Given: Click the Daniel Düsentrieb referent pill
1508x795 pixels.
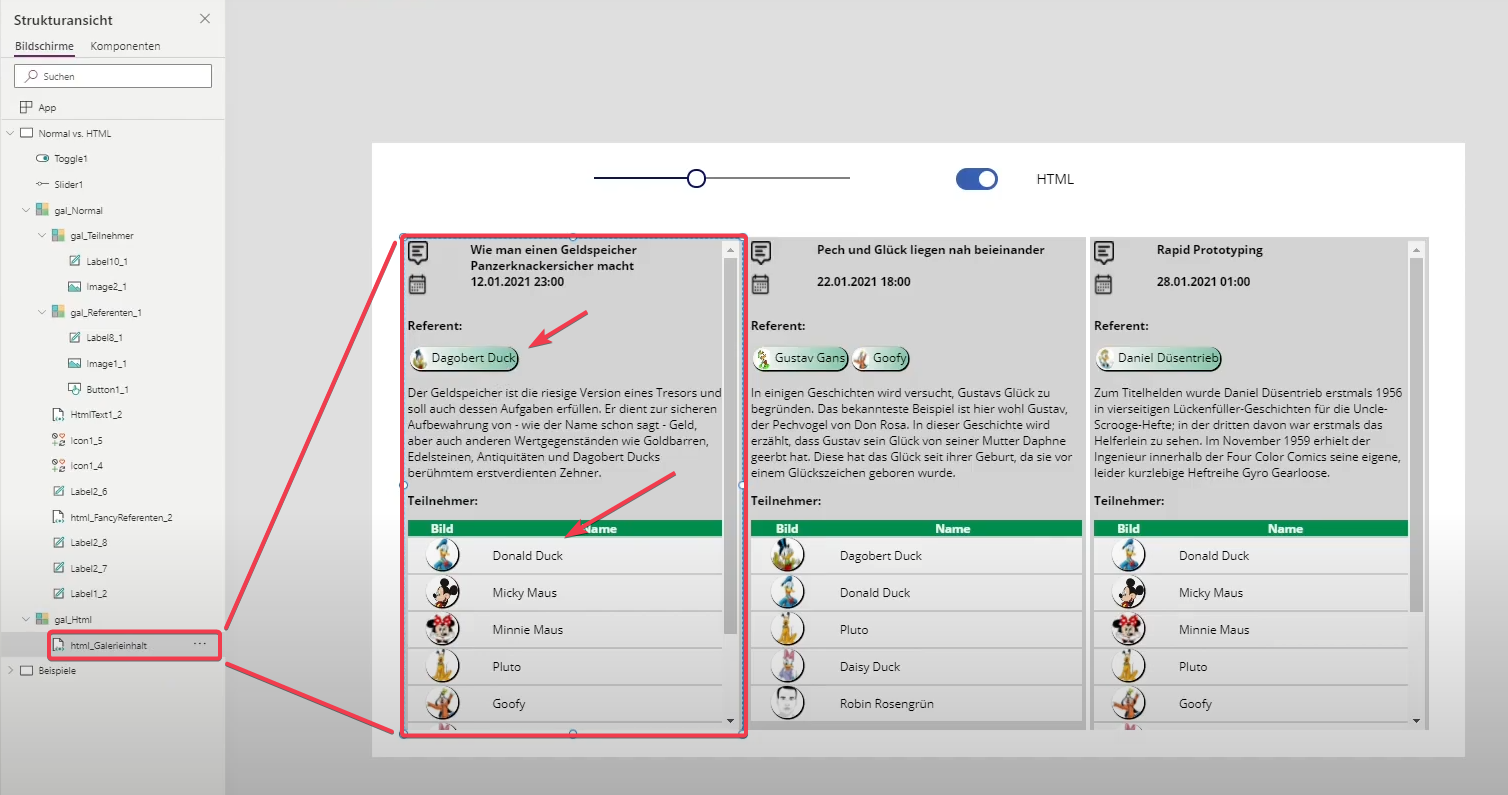Looking at the screenshot, I should (x=1158, y=358).
